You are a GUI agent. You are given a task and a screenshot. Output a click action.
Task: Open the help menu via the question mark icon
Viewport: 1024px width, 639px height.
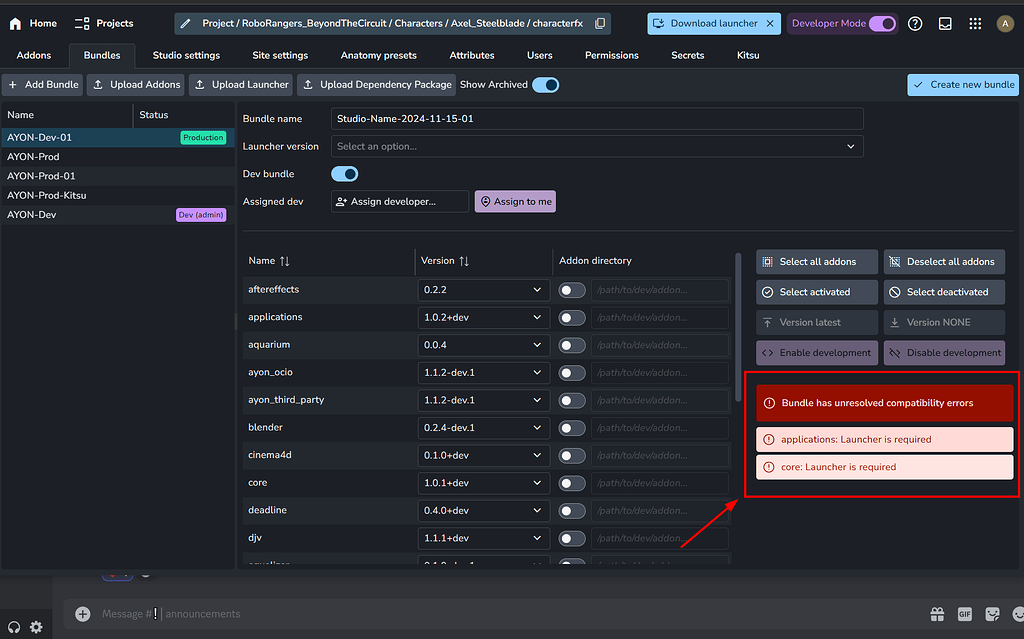(915, 23)
